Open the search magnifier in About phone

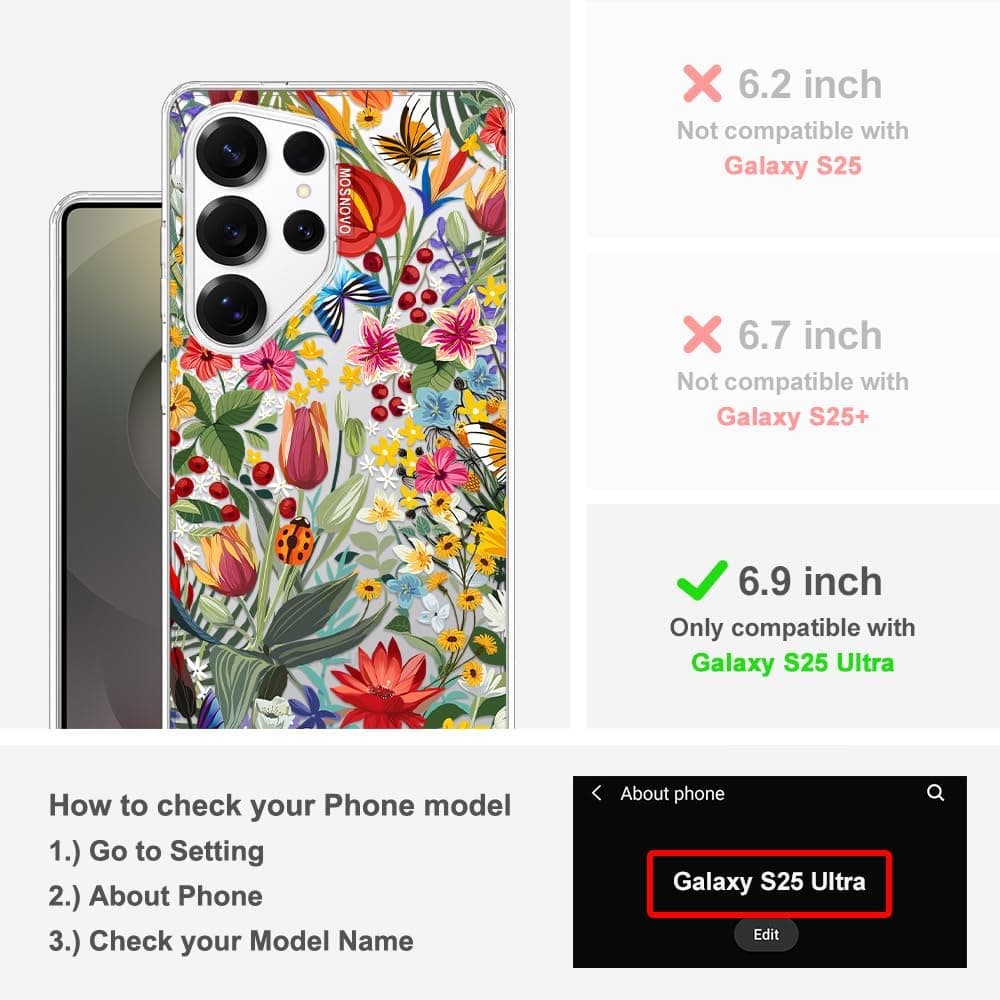[x=935, y=792]
